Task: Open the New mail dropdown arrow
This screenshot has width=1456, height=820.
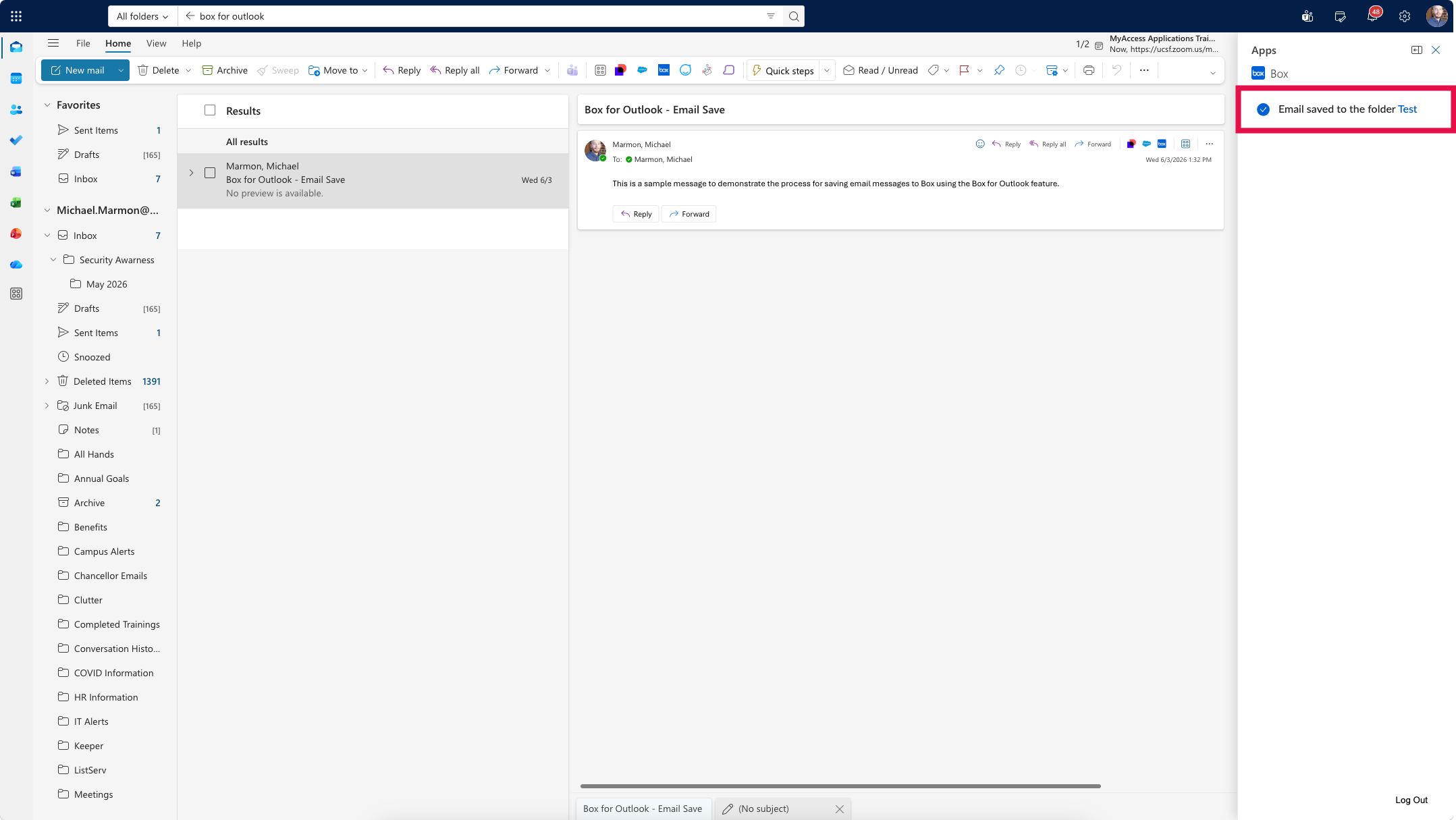Action: point(121,70)
